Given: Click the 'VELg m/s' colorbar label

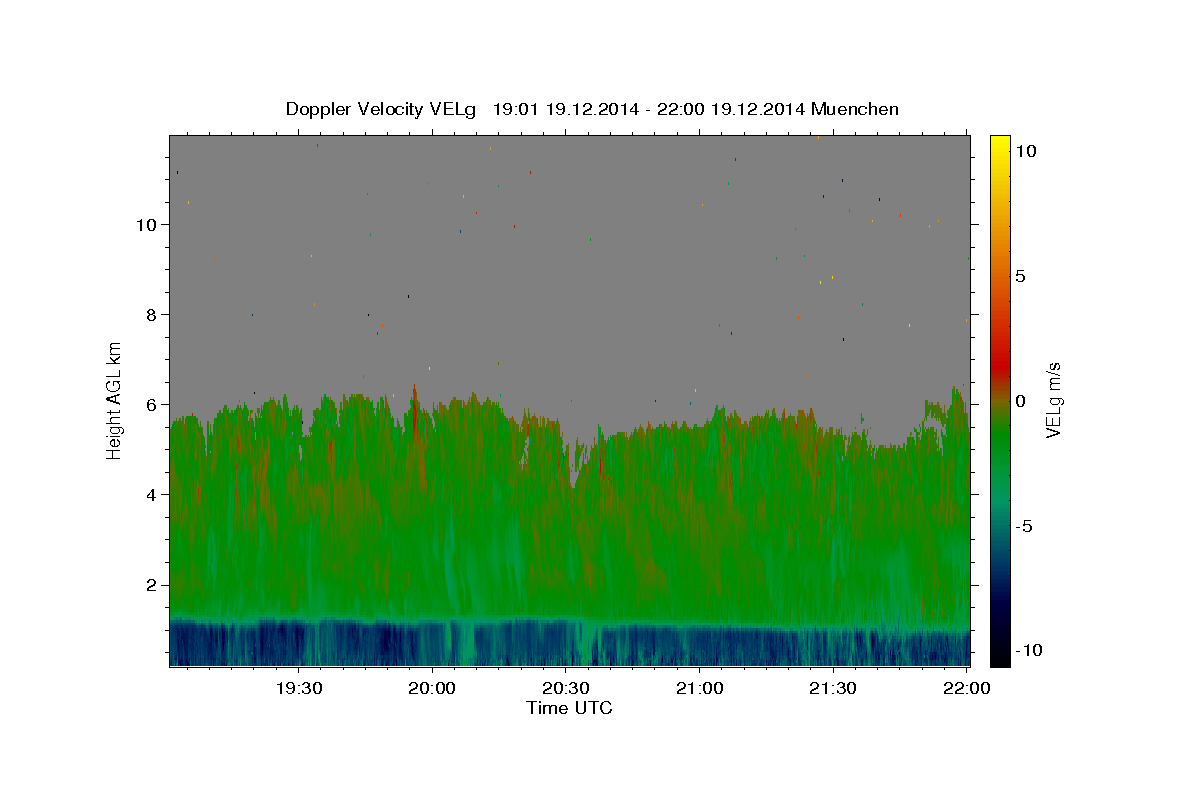Looking at the screenshot, I should pos(1053,400).
